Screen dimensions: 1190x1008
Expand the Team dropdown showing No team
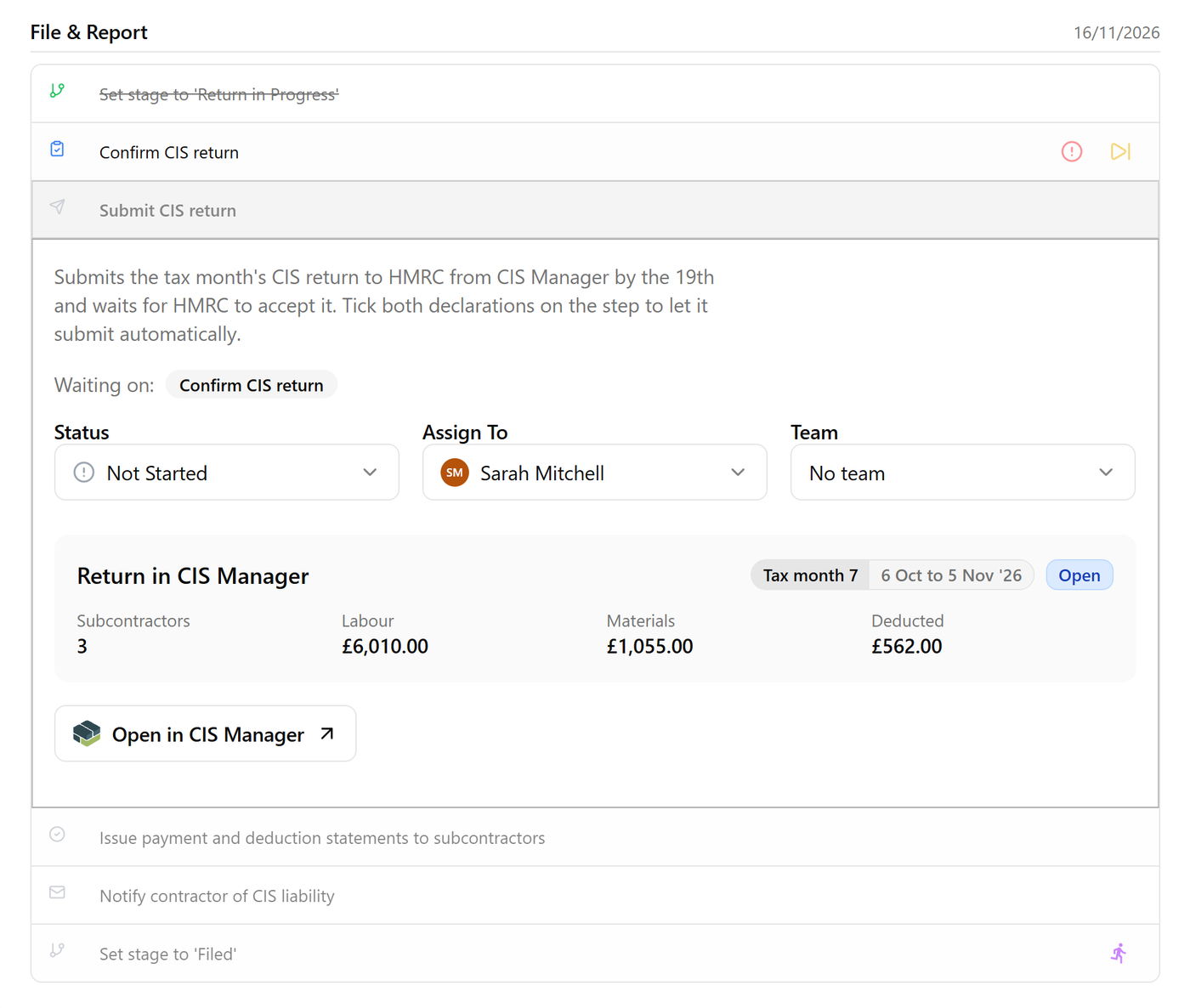963,473
